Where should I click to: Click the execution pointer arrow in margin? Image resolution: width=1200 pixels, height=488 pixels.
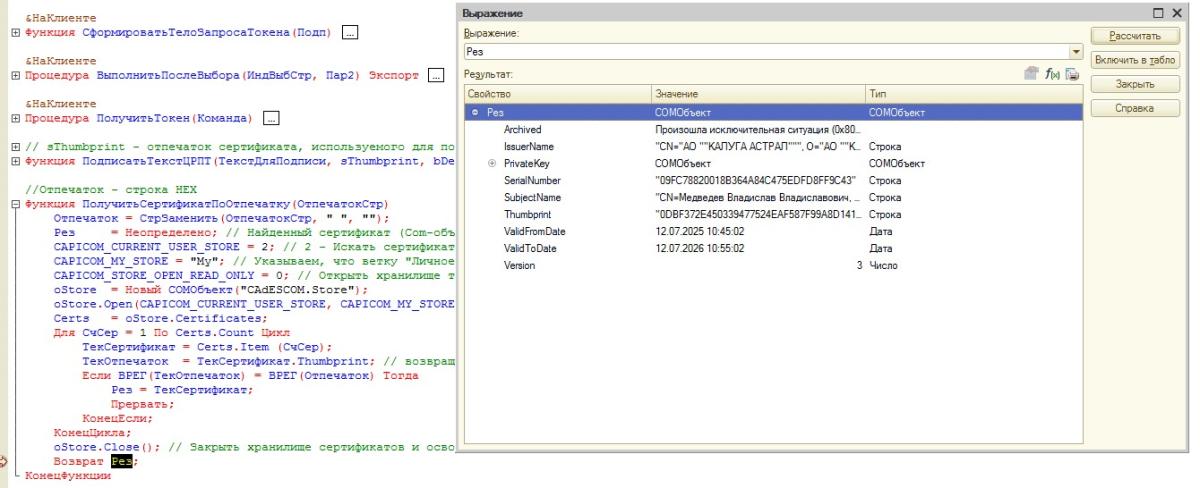pyautogui.click(x=5, y=461)
